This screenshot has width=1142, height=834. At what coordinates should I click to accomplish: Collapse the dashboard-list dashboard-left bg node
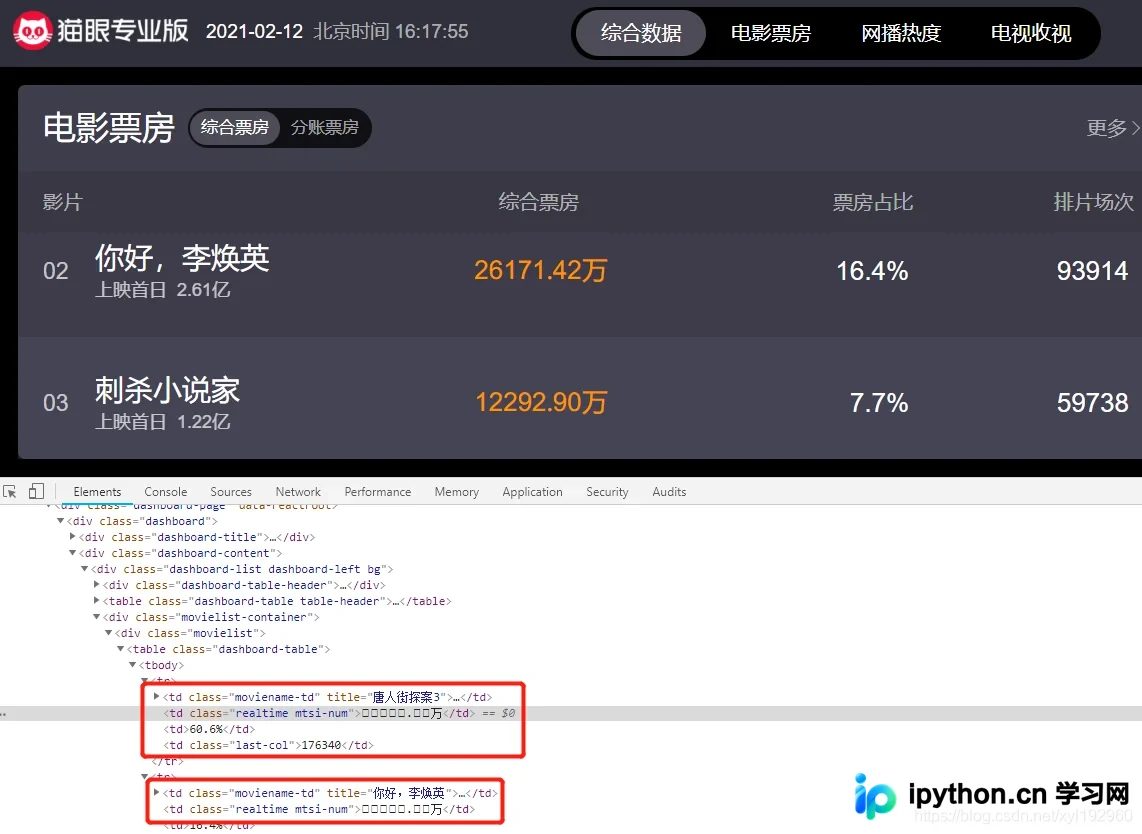pos(84,569)
